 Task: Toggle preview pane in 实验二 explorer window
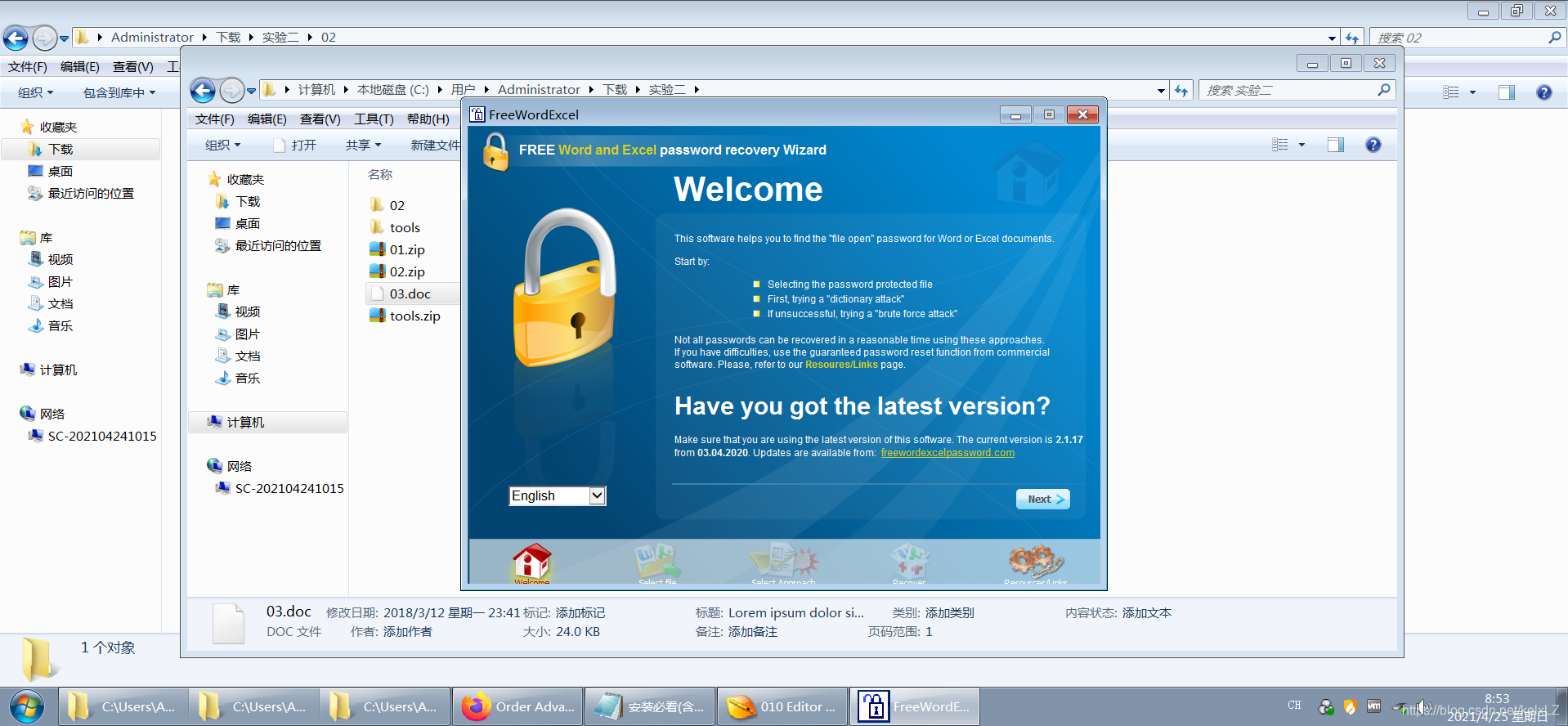click(x=1336, y=145)
